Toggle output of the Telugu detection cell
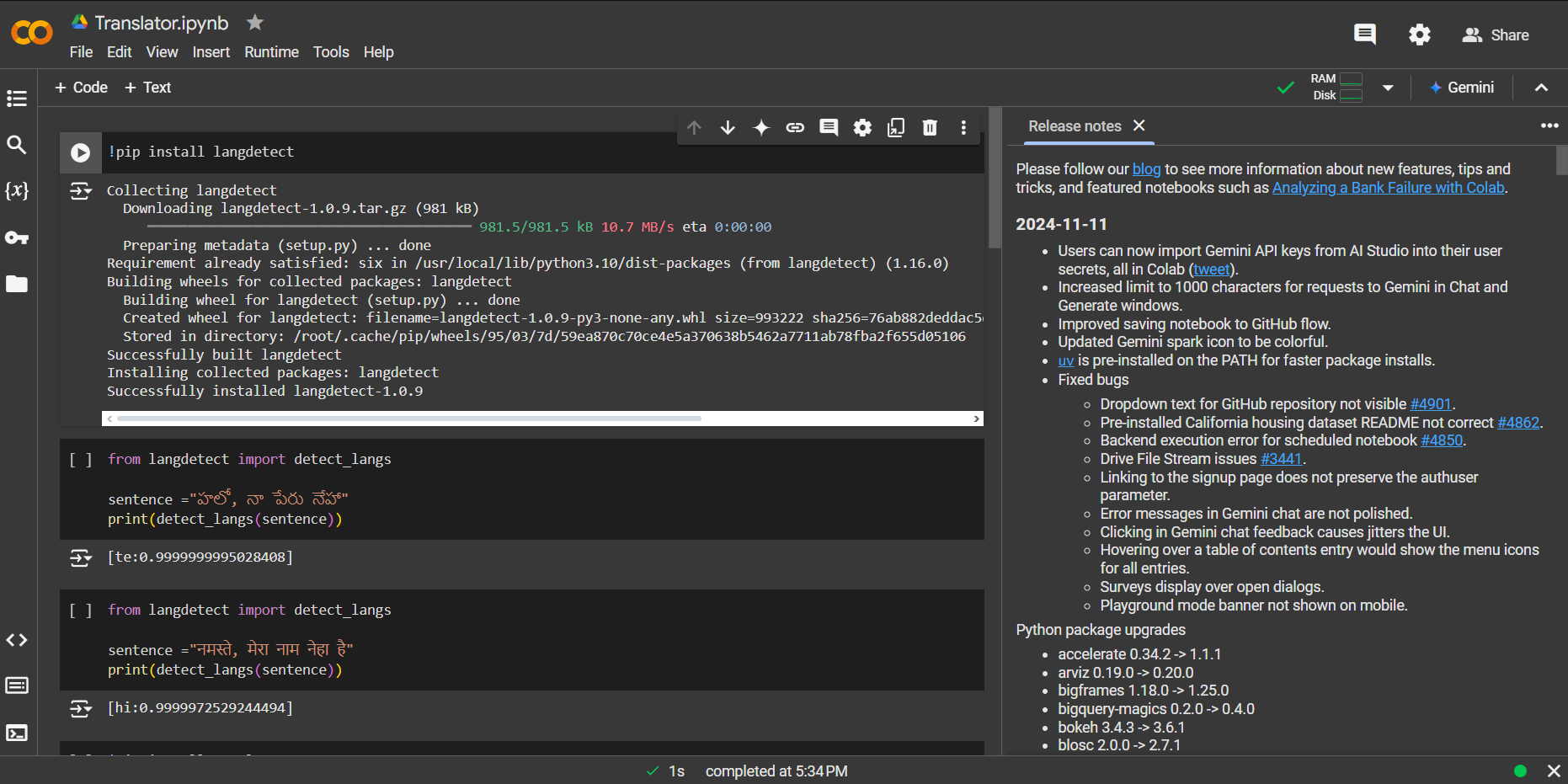The height and width of the screenshot is (784, 1568). [x=81, y=557]
